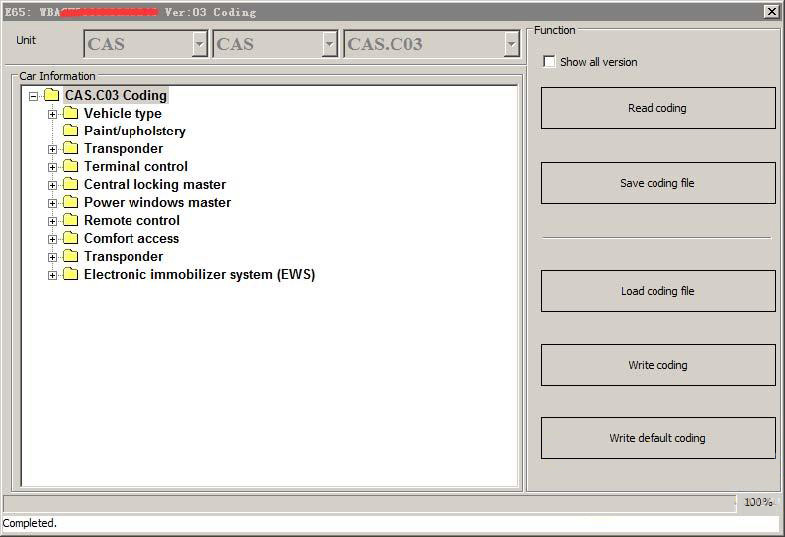This screenshot has height=537, width=785.
Task: Click the Paint/upholstery folder icon
Action: (x=70, y=131)
